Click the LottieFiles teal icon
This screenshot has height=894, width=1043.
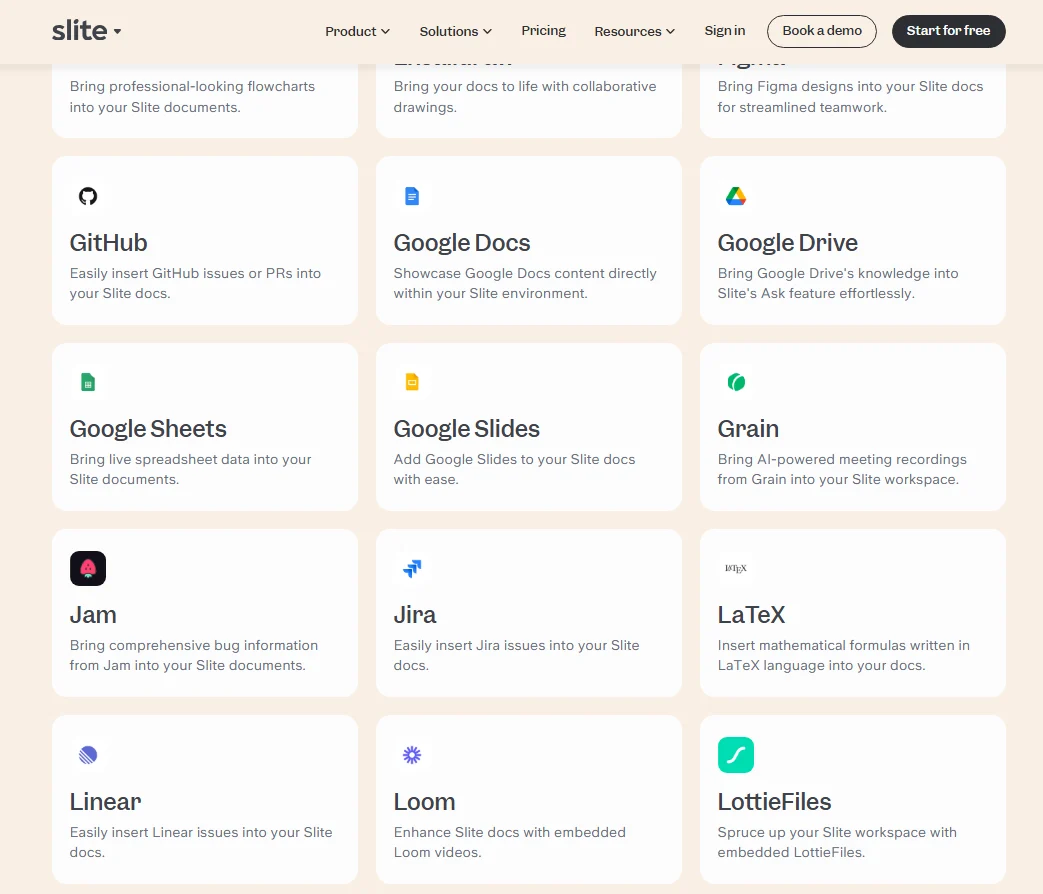[736, 755]
